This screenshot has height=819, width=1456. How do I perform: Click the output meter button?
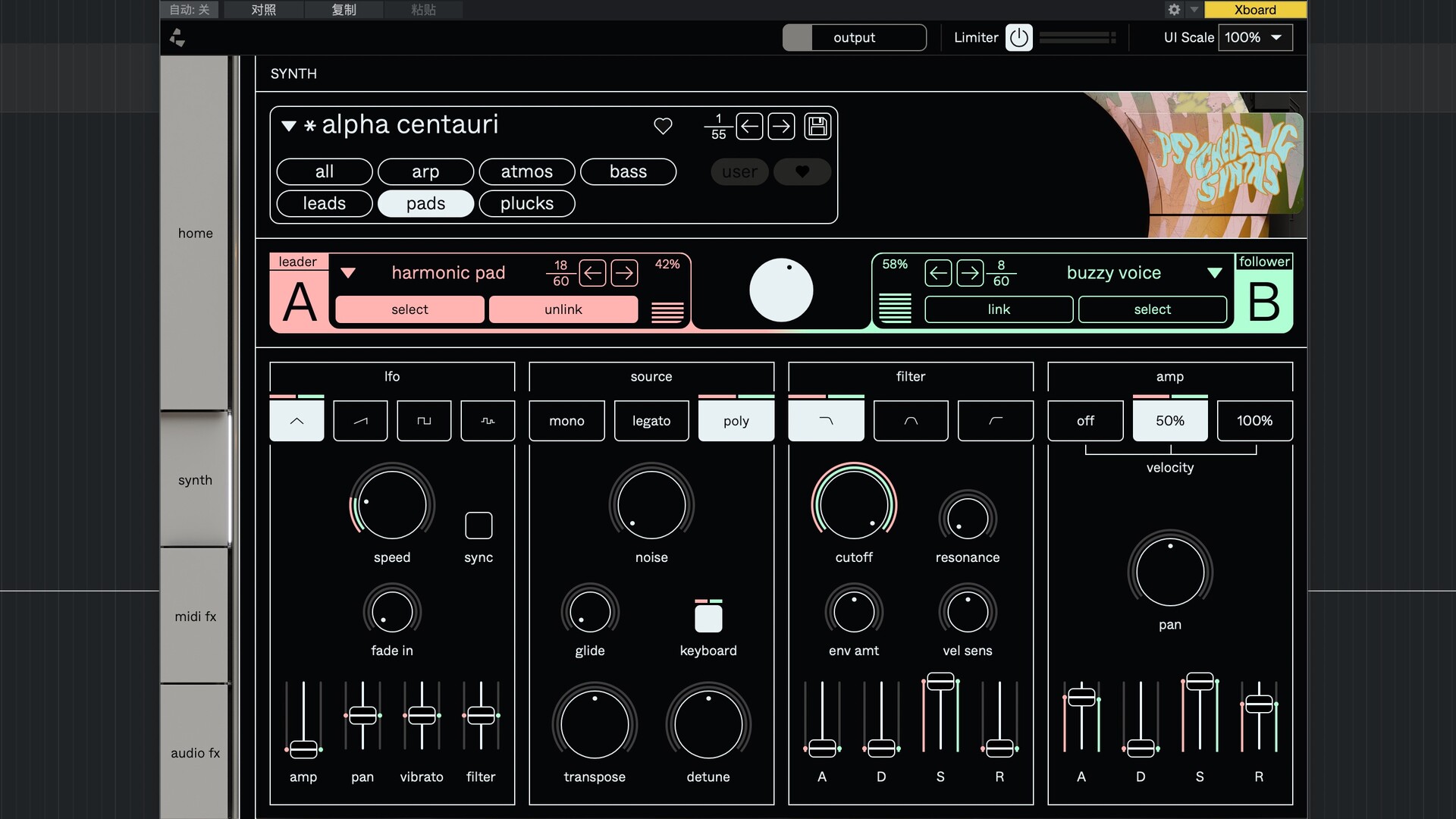(855, 37)
